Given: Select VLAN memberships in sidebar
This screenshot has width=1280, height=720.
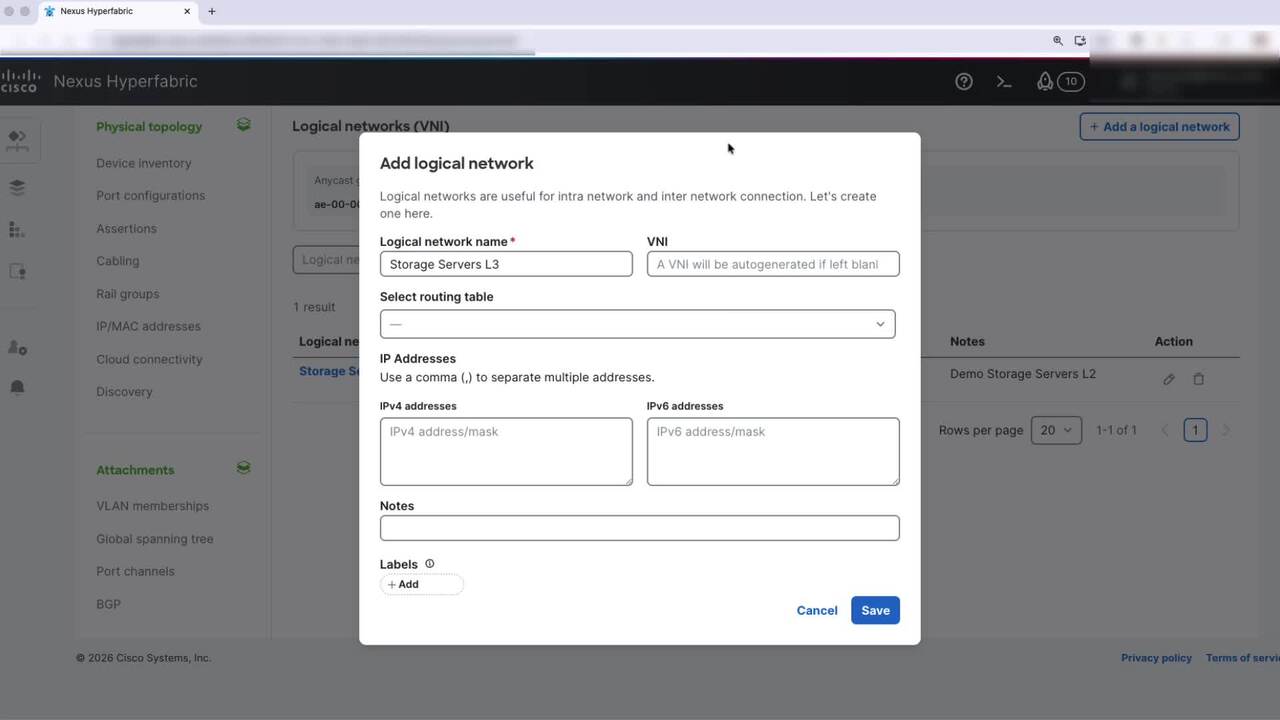Looking at the screenshot, I should point(152,506).
